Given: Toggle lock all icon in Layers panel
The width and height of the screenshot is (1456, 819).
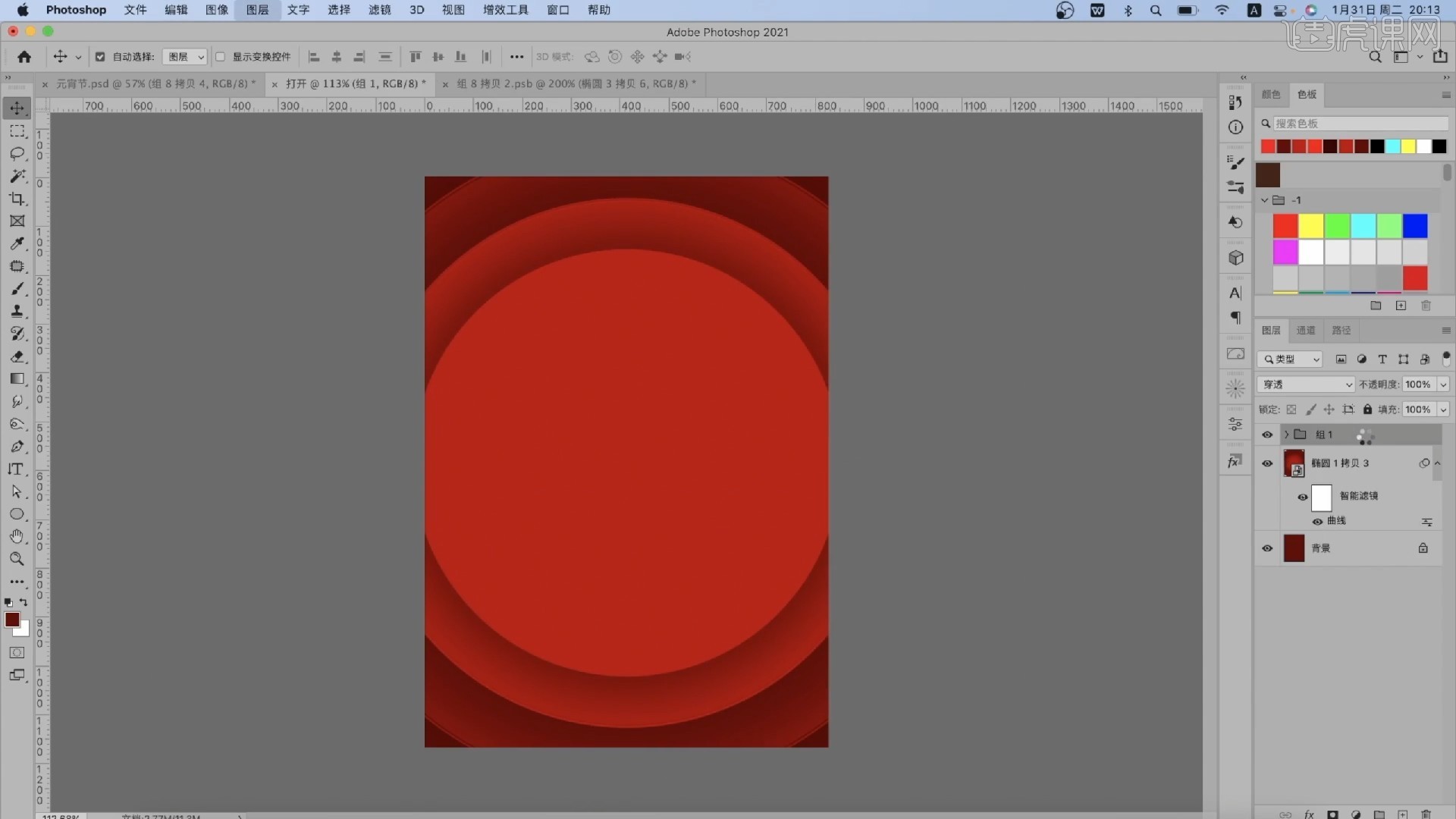Looking at the screenshot, I should pos(1367,409).
